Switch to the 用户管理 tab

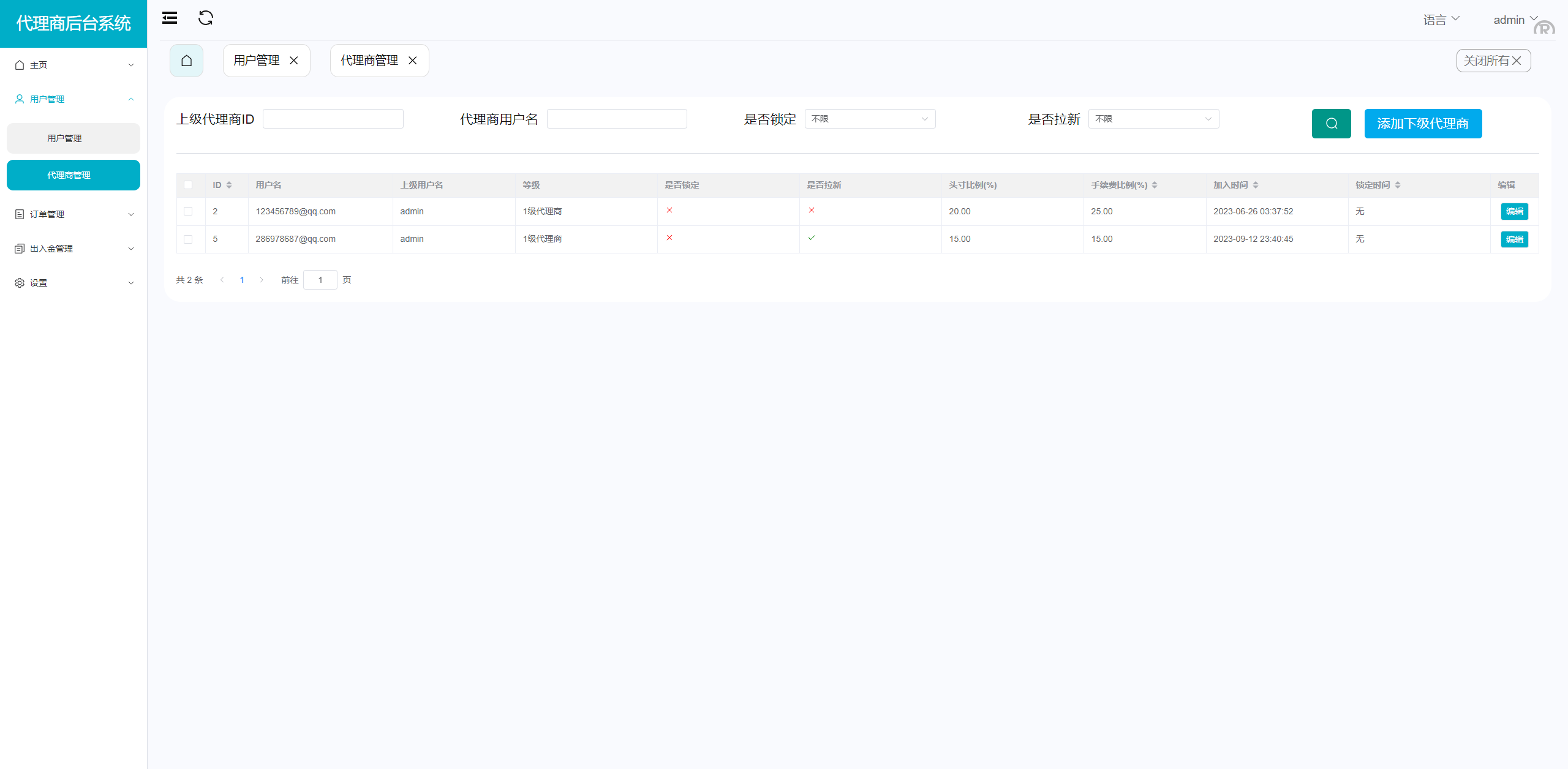pos(255,61)
